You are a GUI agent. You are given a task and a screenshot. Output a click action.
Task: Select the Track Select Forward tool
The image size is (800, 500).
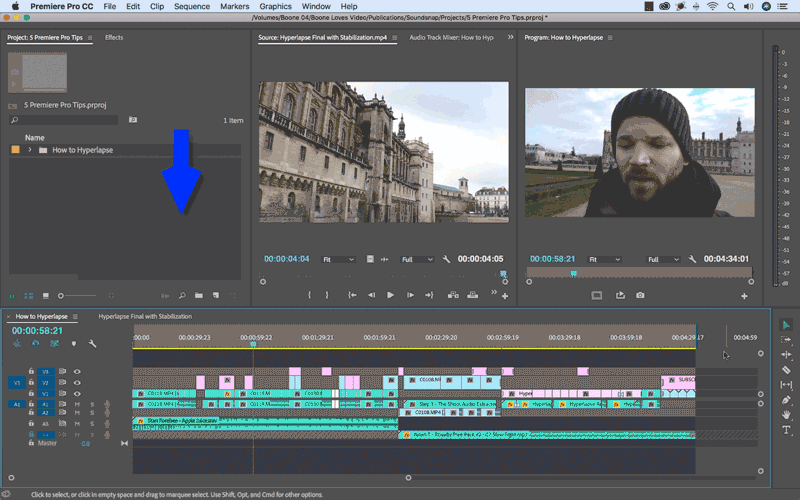pos(786,339)
